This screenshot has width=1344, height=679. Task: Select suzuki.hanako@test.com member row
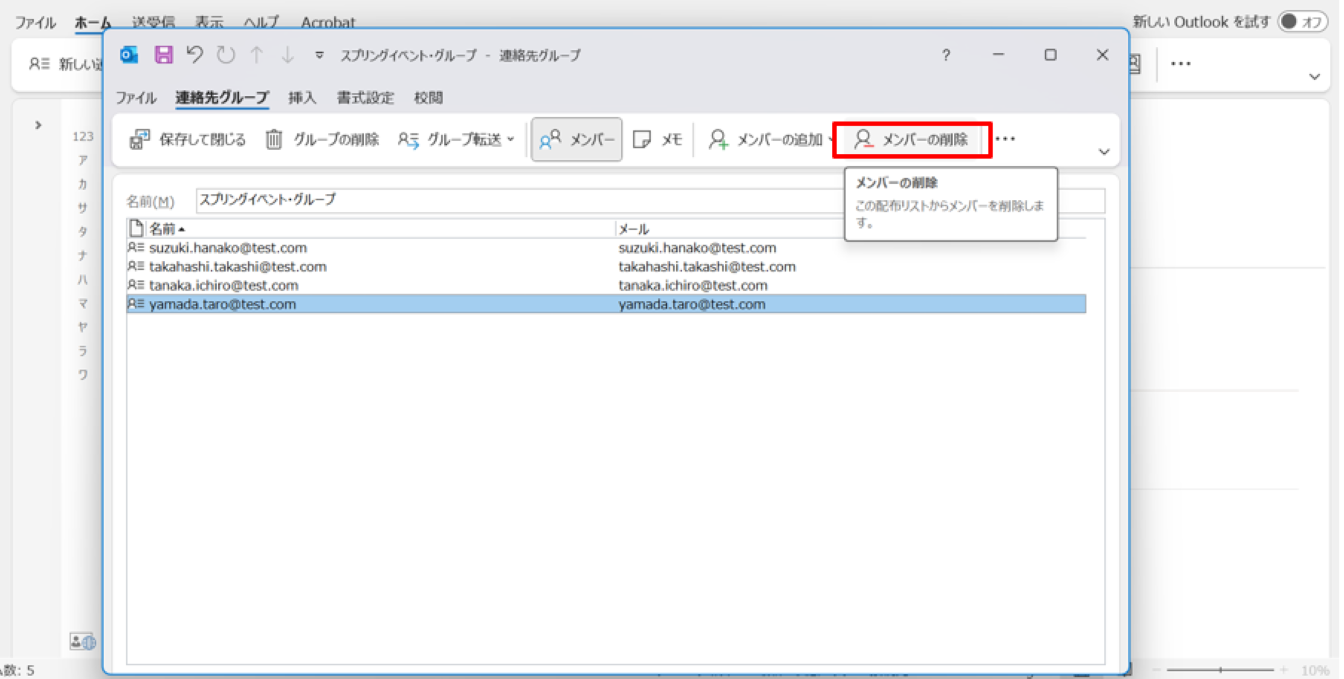tap(228, 248)
